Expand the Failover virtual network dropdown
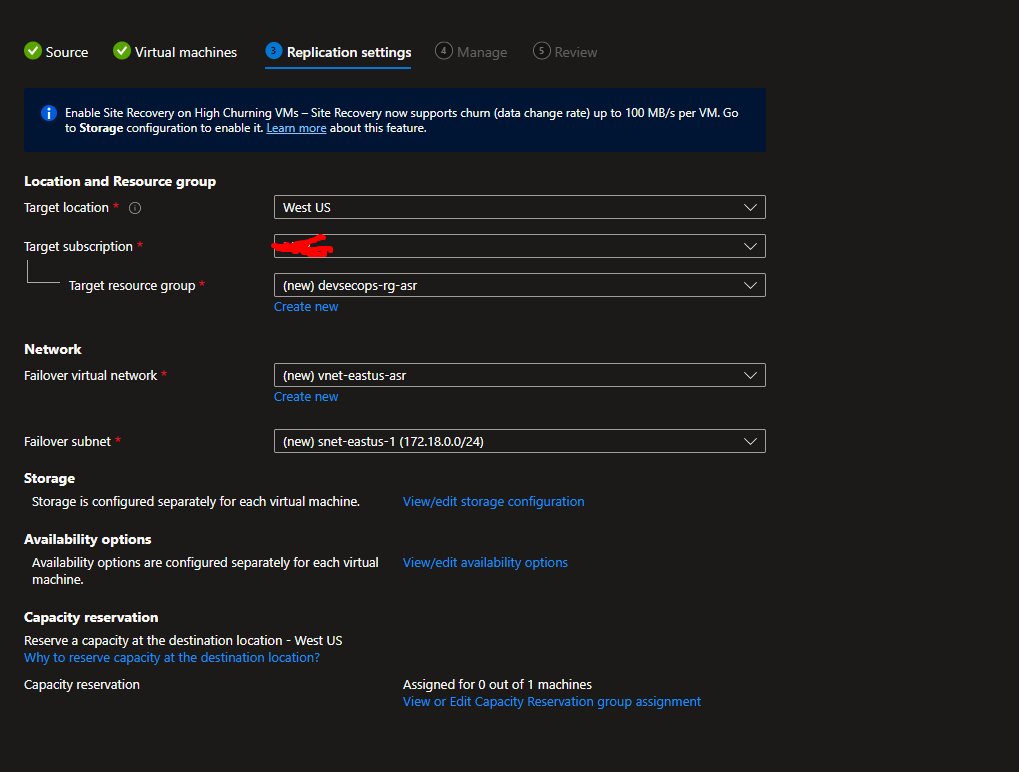 coord(519,375)
